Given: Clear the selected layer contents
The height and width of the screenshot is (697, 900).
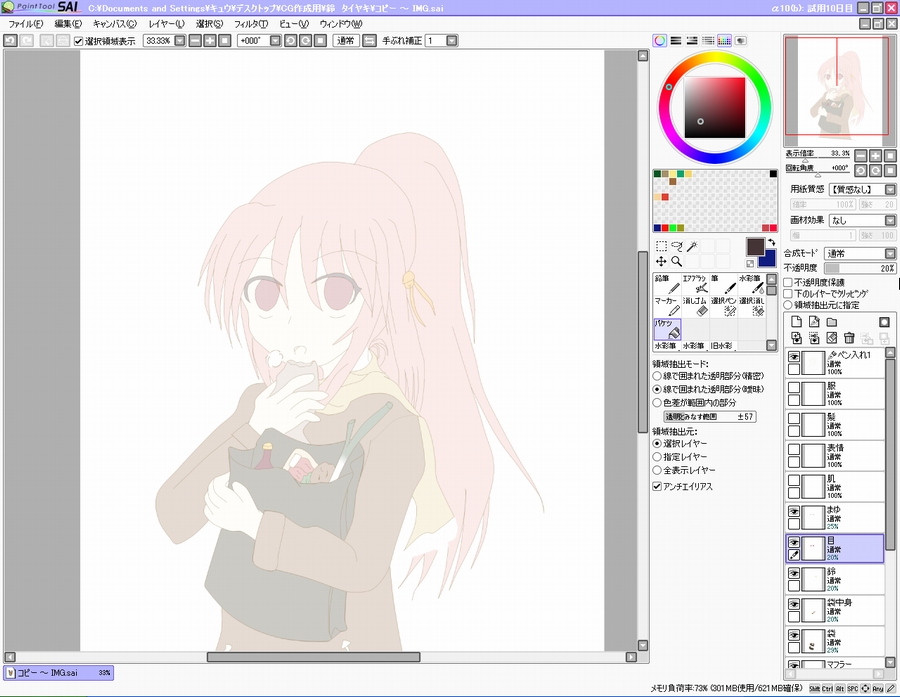Looking at the screenshot, I should pyautogui.click(x=832, y=338).
